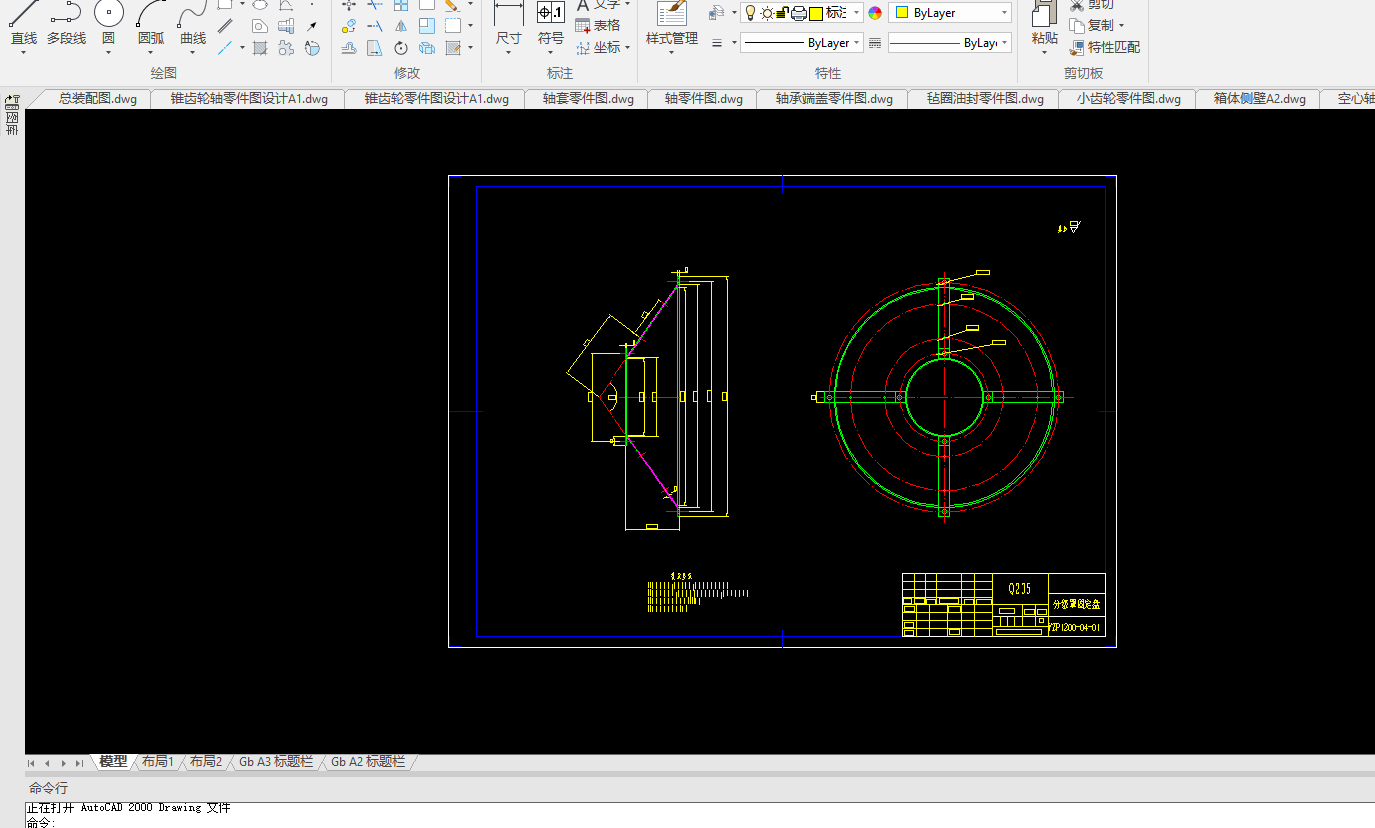Select the 多段线 polyline tool
This screenshot has height=828, width=1375.
[66, 24]
